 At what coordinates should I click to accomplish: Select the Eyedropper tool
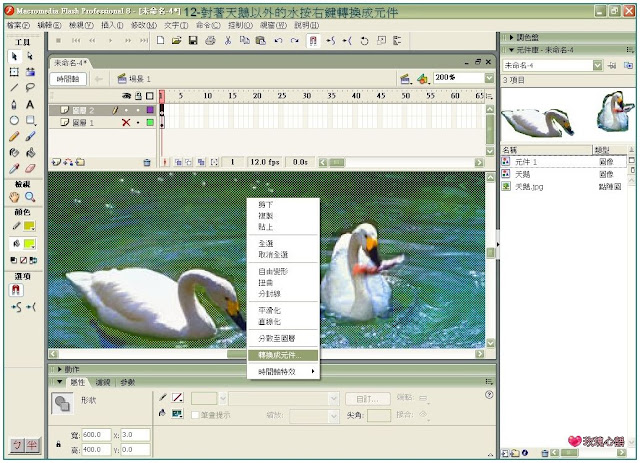click(x=14, y=168)
